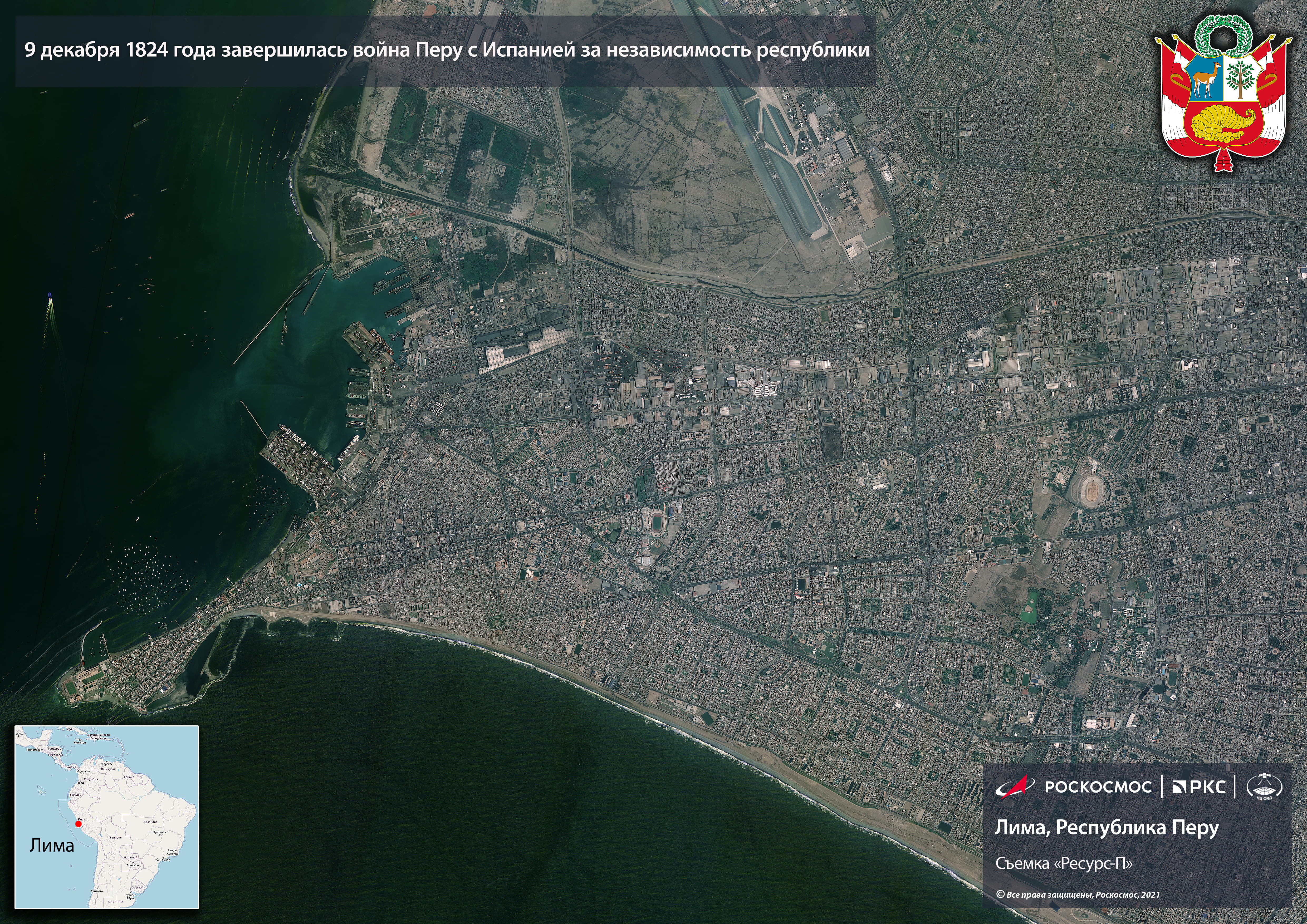
Task: Click the РКС company logo
Action: 1200,787
